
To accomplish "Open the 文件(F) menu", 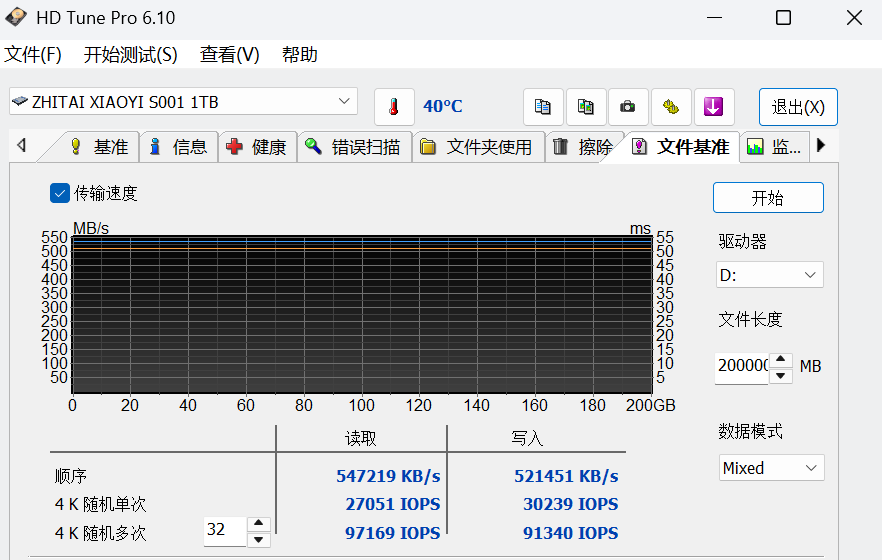I will [x=33, y=55].
